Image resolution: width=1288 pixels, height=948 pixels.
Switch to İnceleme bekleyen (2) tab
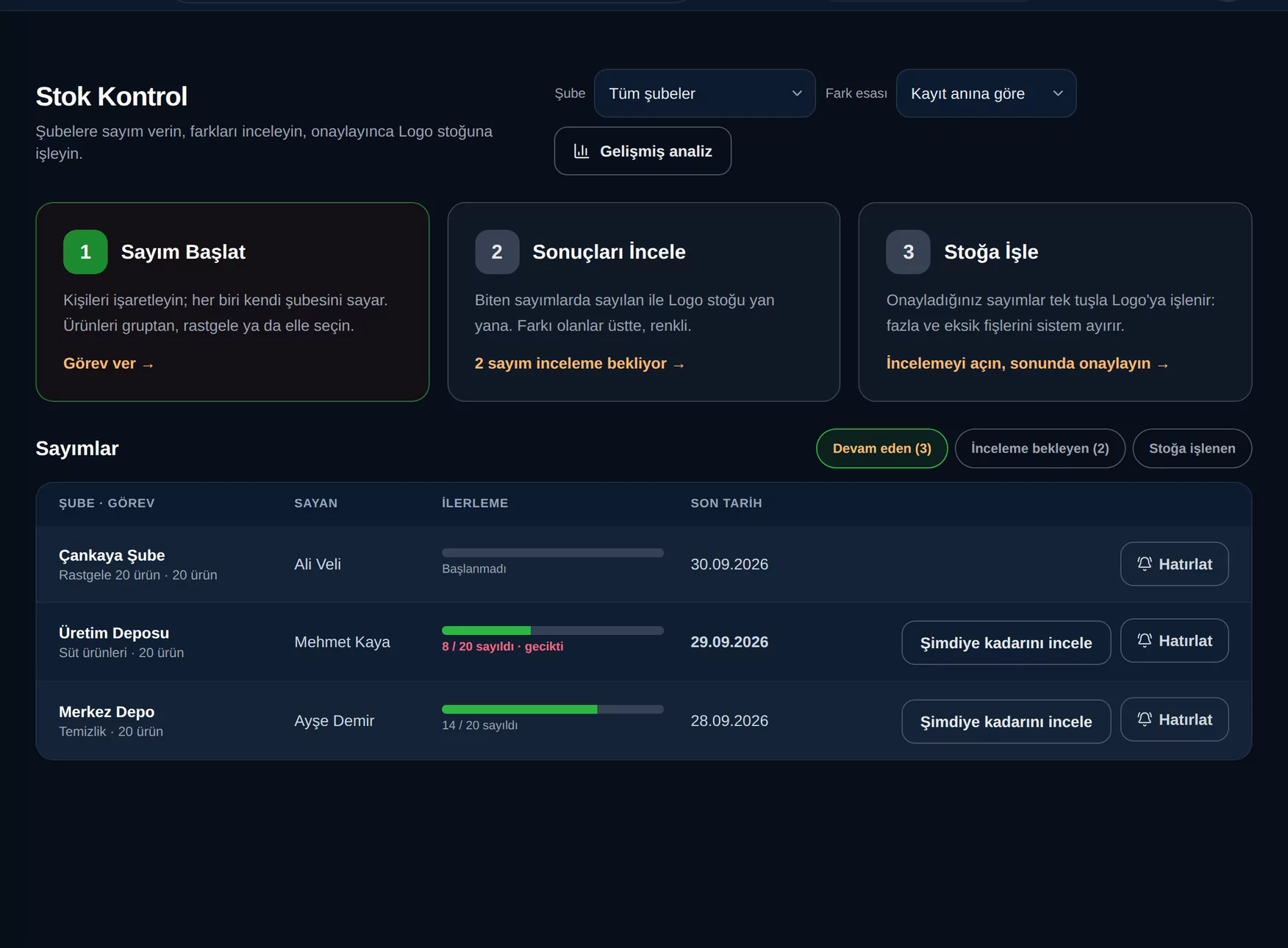click(x=1040, y=448)
